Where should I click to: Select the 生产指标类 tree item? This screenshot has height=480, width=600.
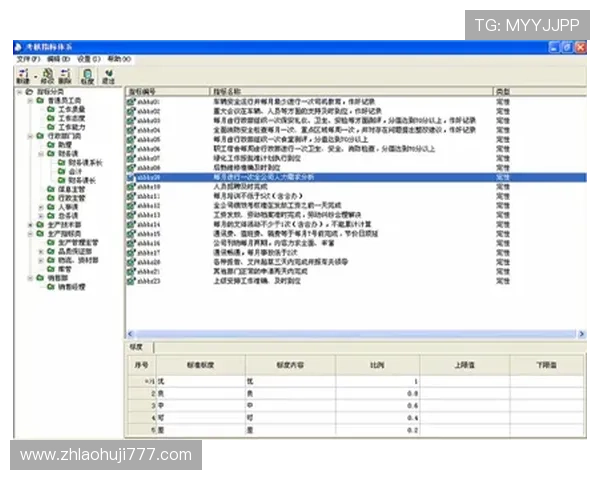[x=64, y=233]
